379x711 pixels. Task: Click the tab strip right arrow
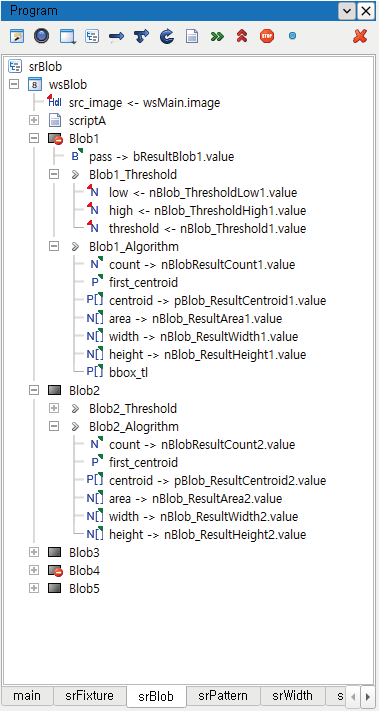(368, 696)
